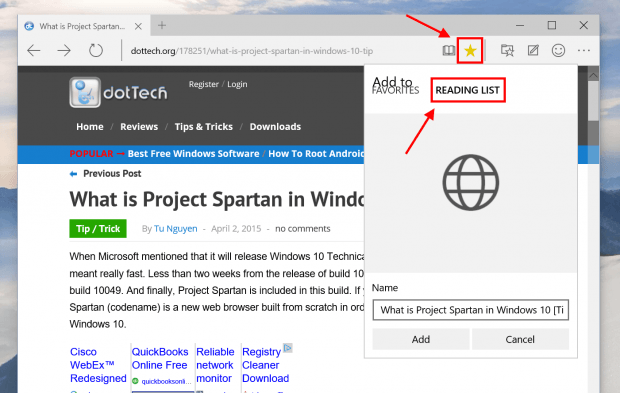Open the Login link
The image size is (620, 393).
coord(237,84)
